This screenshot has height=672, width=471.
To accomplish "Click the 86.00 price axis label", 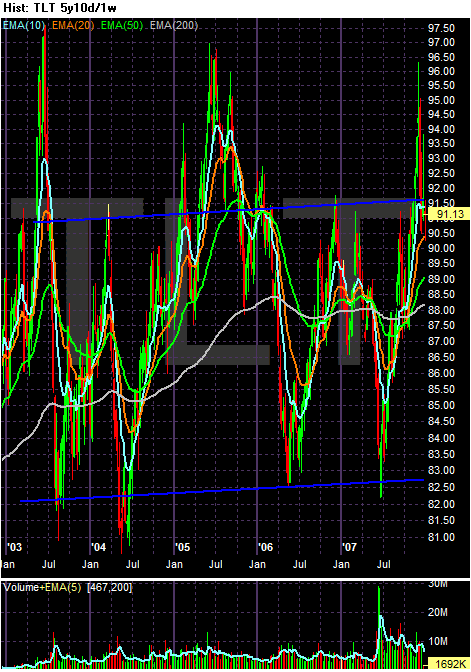I will [x=441, y=373].
